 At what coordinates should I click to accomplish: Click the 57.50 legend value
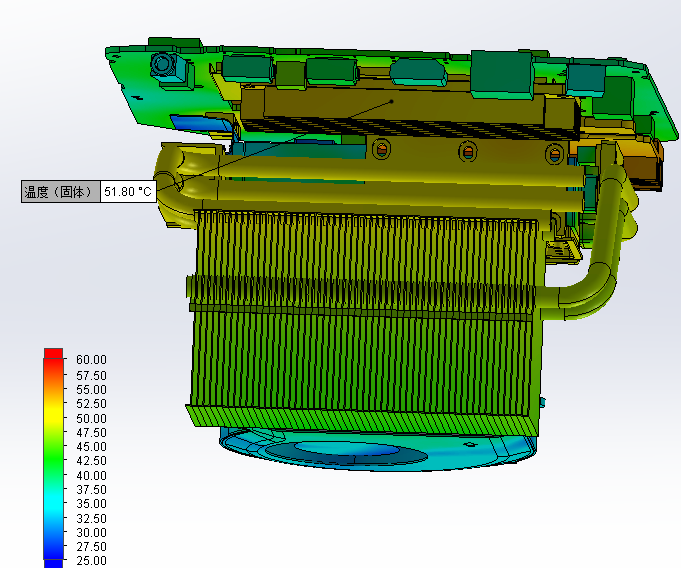tap(91, 375)
